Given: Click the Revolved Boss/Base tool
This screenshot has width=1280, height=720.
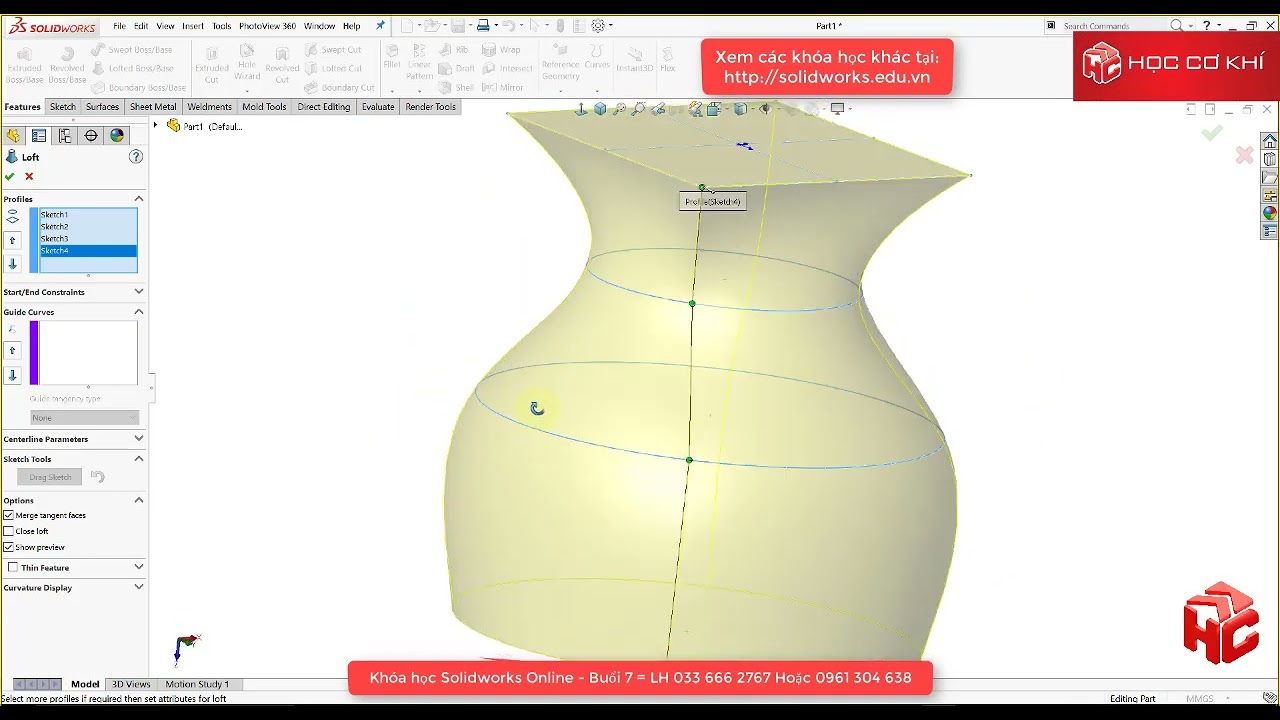Looking at the screenshot, I should point(67,65).
